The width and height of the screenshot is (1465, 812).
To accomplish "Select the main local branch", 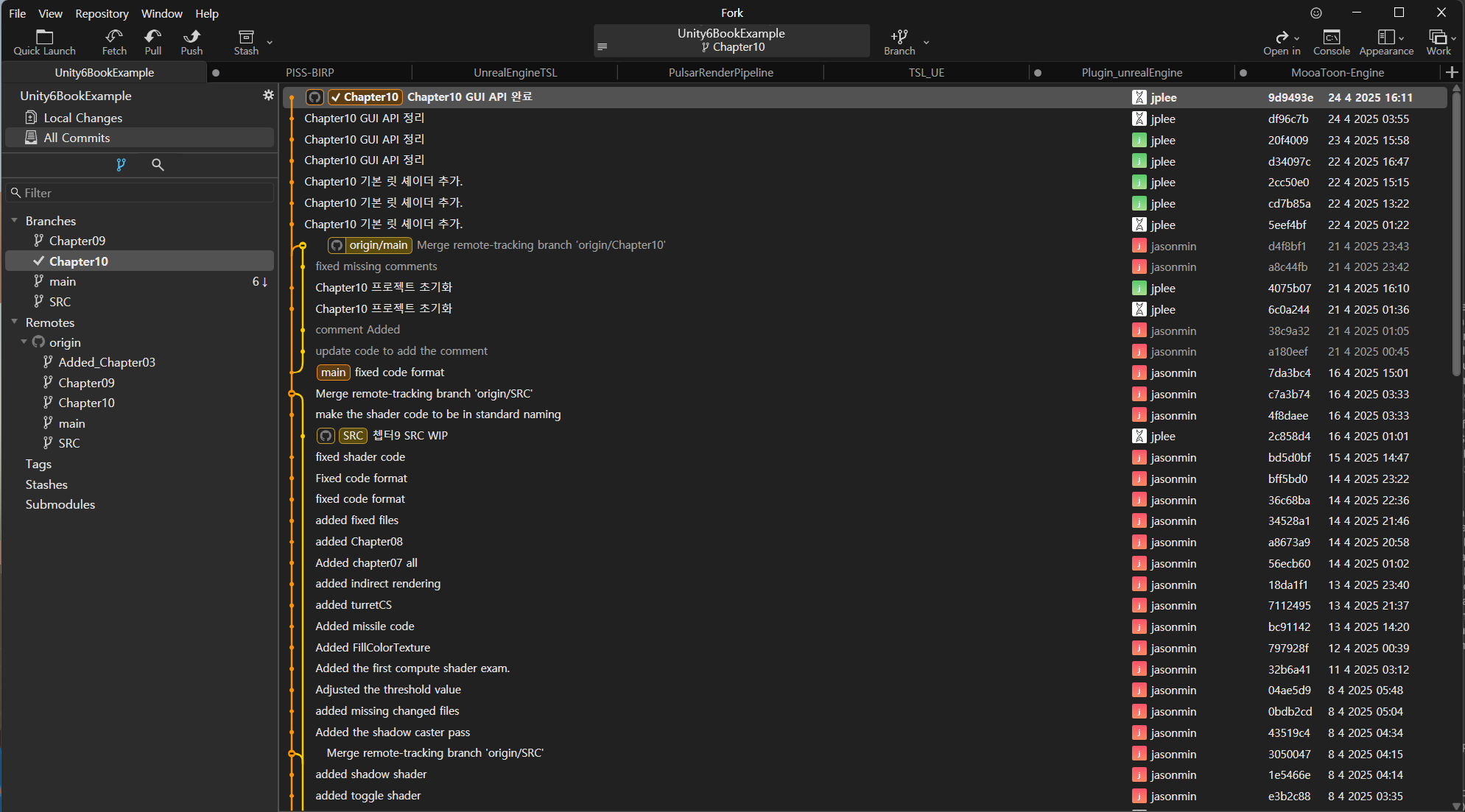I will click(x=63, y=281).
